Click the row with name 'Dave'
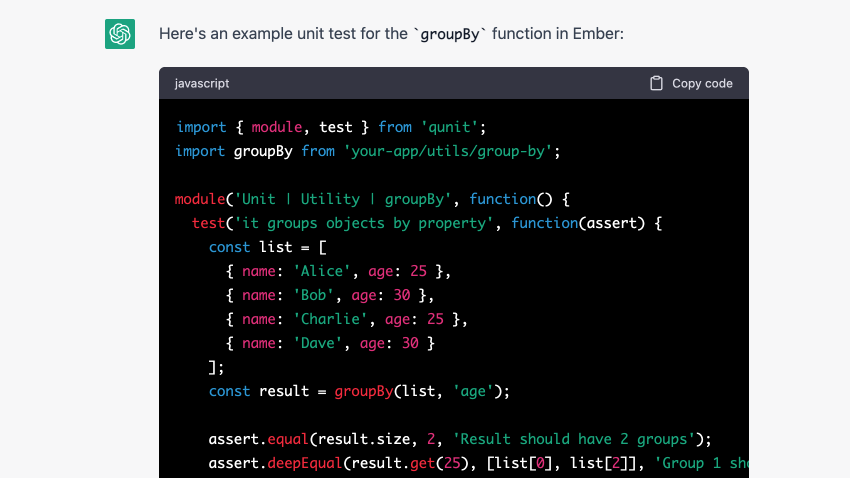The image size is (850, 478). pos(330,343)
